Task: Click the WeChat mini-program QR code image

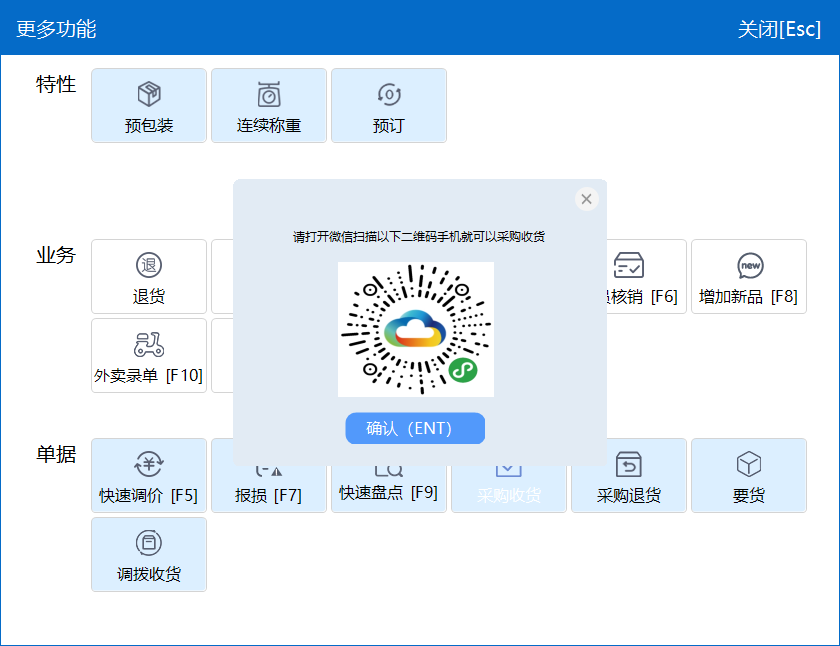Action: [x=416, y=329]
